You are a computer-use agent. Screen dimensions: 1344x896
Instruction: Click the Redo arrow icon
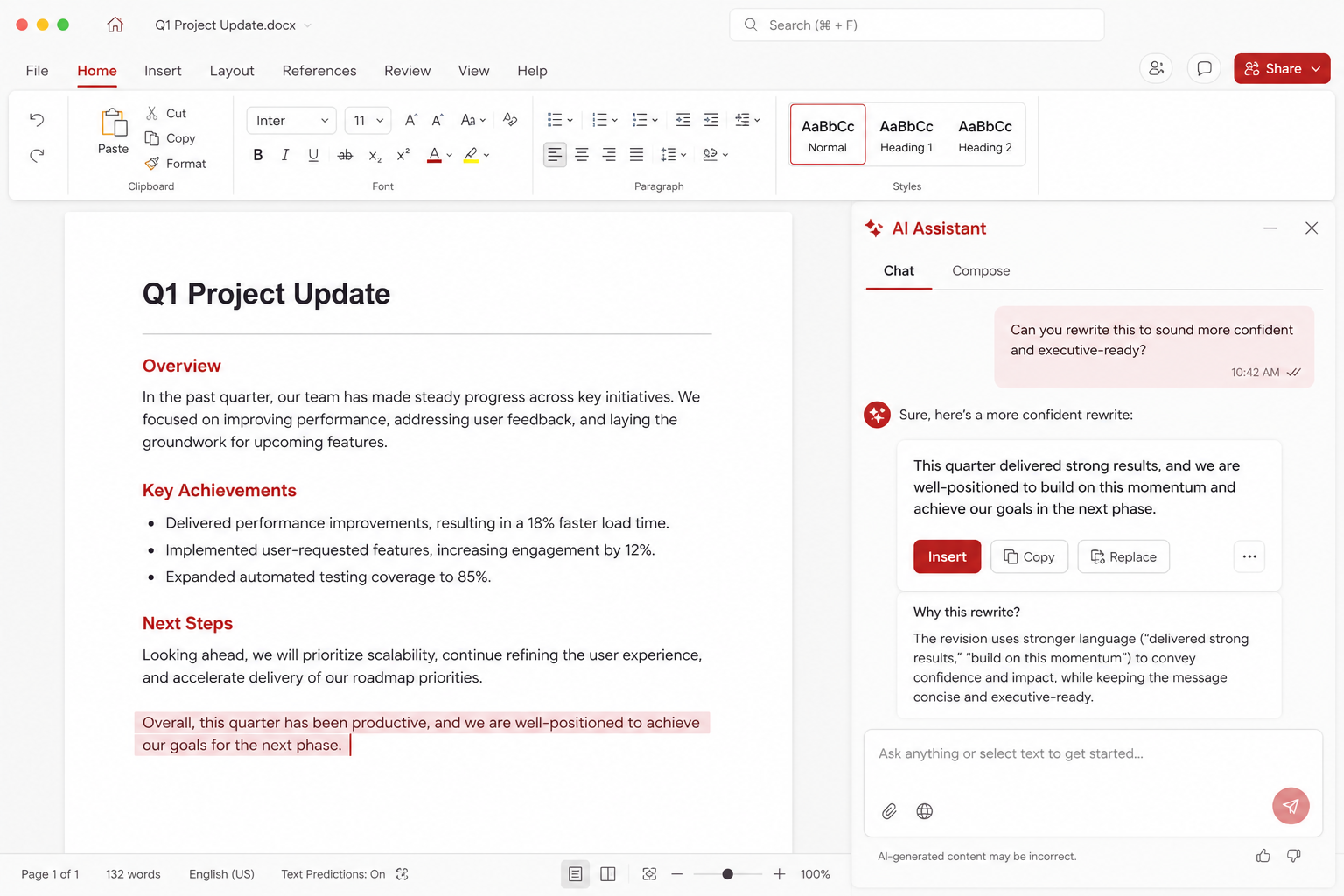click(37, 156)
